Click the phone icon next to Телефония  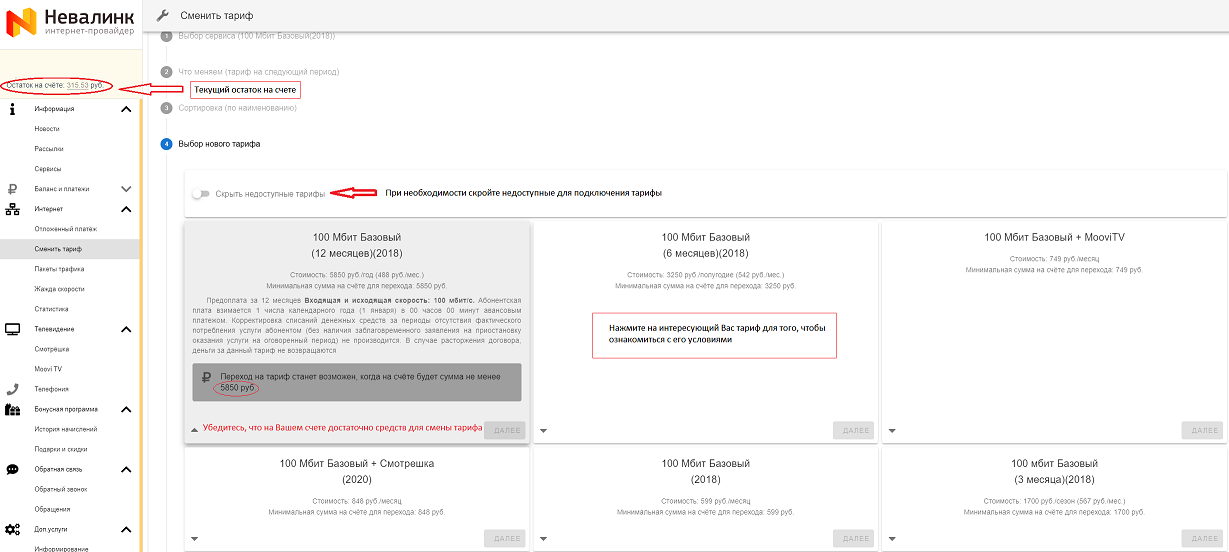tap(12, 389)
